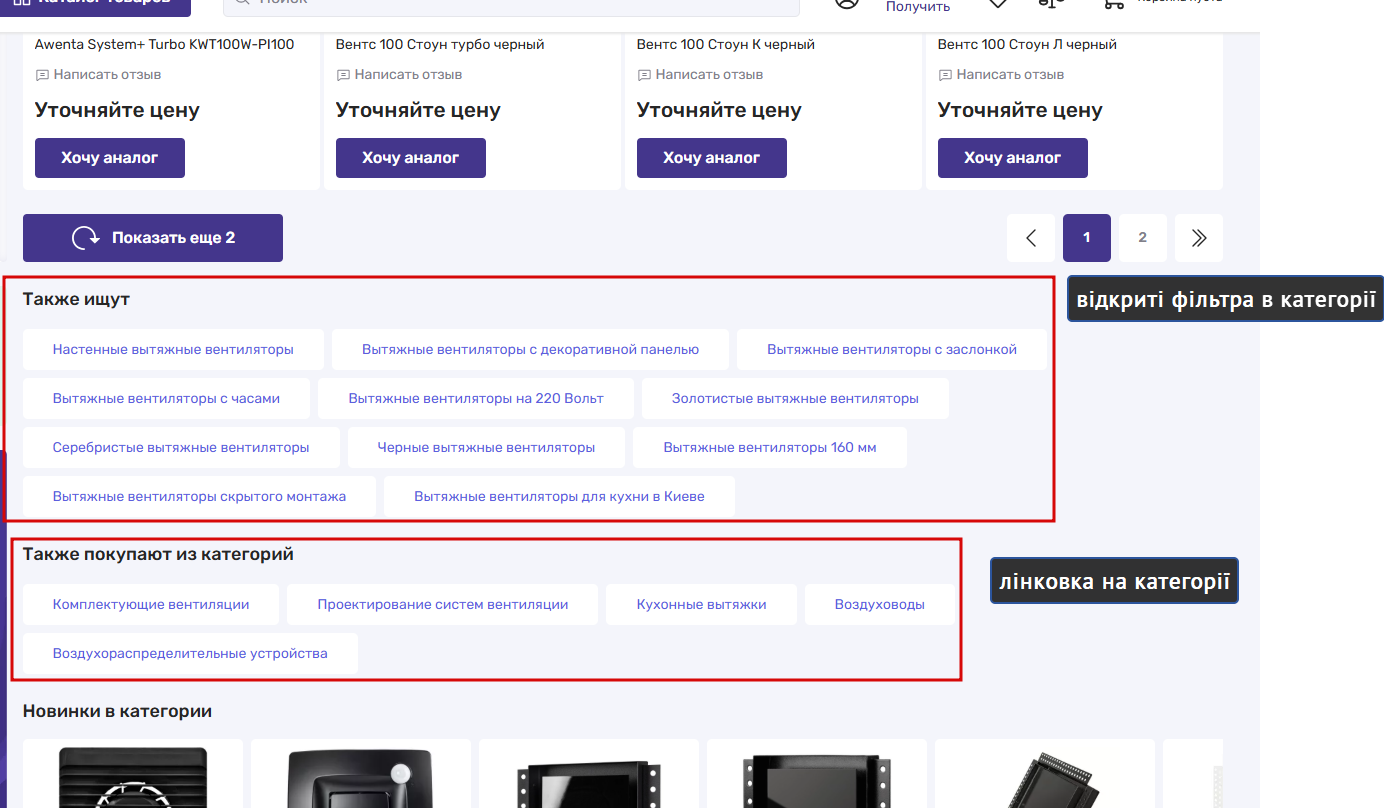Click Хочу аналог for Вентс 100 Стоун К черный

[712, 158]
